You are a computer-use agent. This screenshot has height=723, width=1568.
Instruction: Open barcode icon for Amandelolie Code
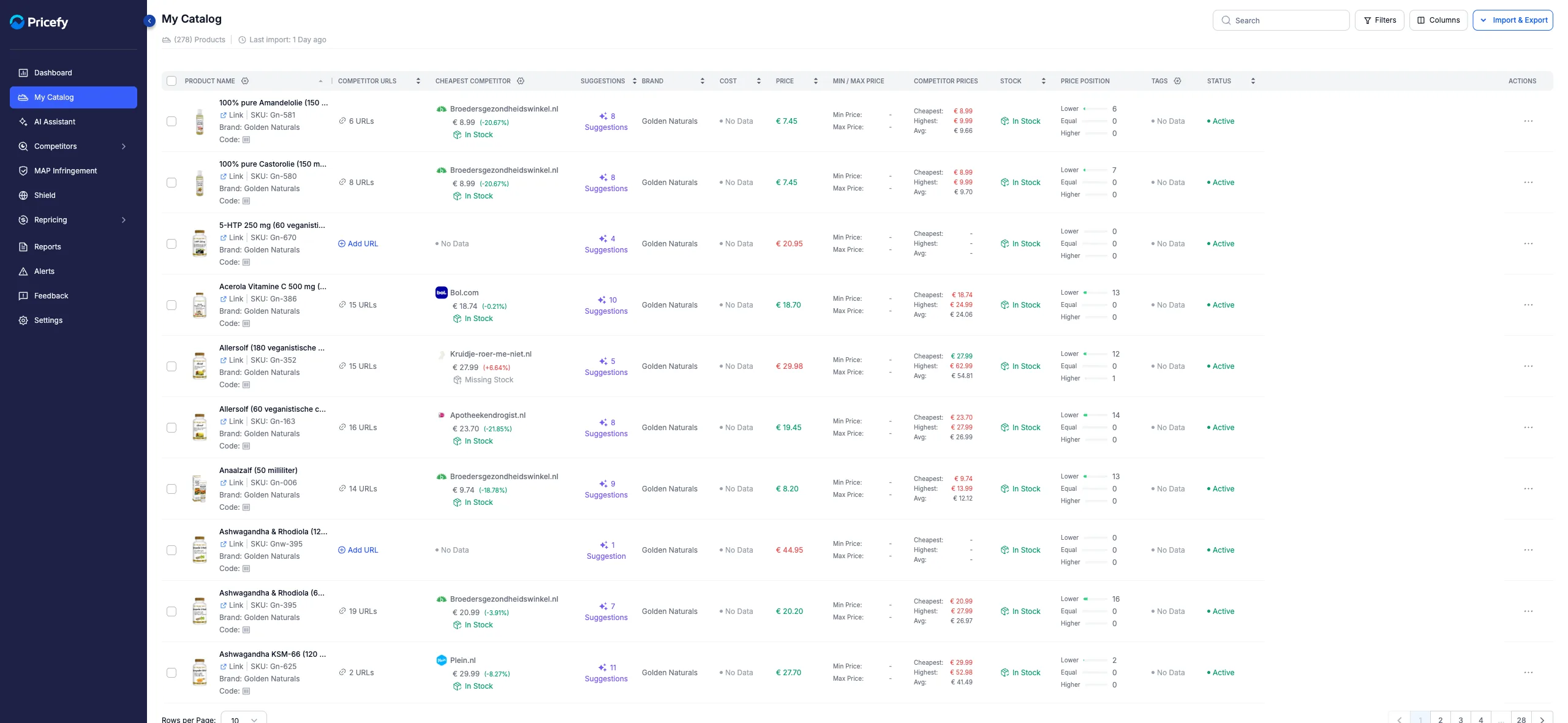coord(246,140)
